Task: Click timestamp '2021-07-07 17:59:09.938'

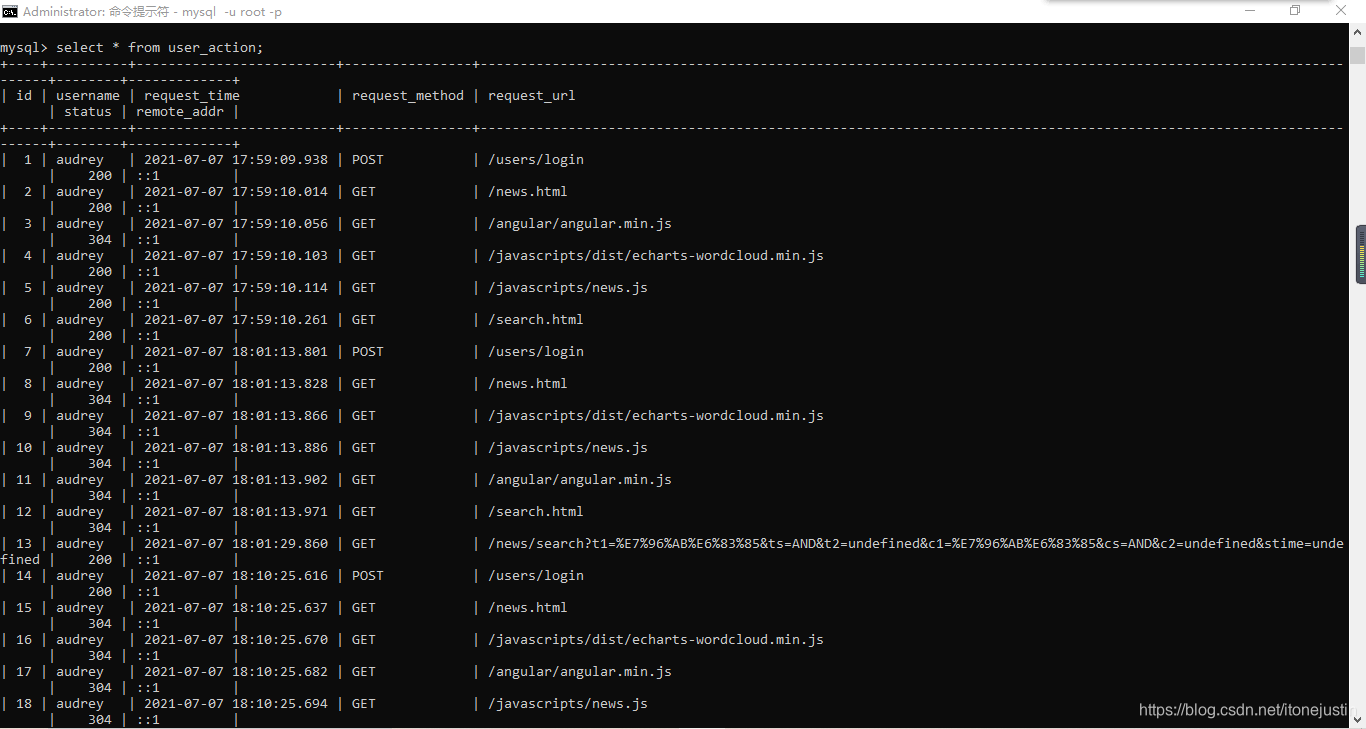Action: coord(236,160)
